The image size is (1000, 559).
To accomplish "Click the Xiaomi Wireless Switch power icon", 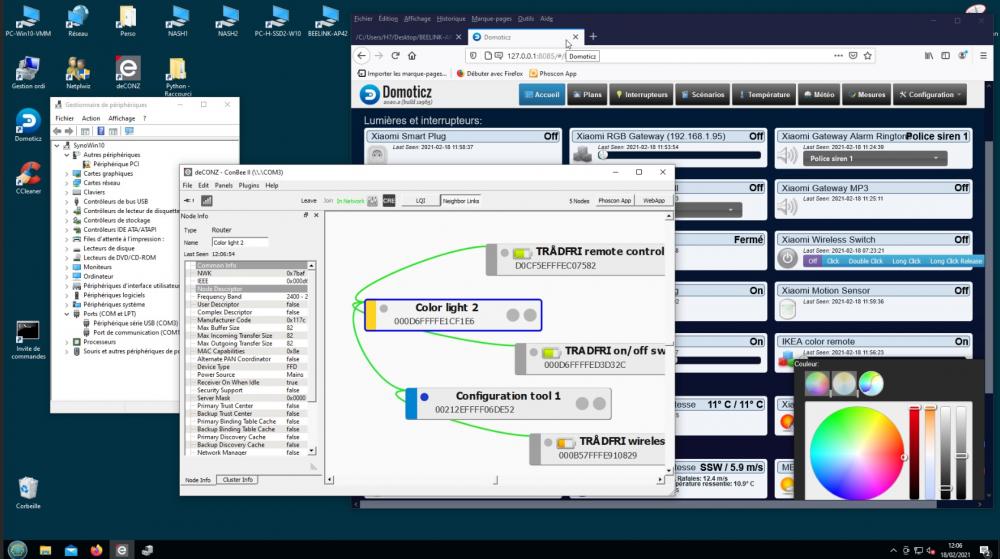I will click(x=788, y=258).
